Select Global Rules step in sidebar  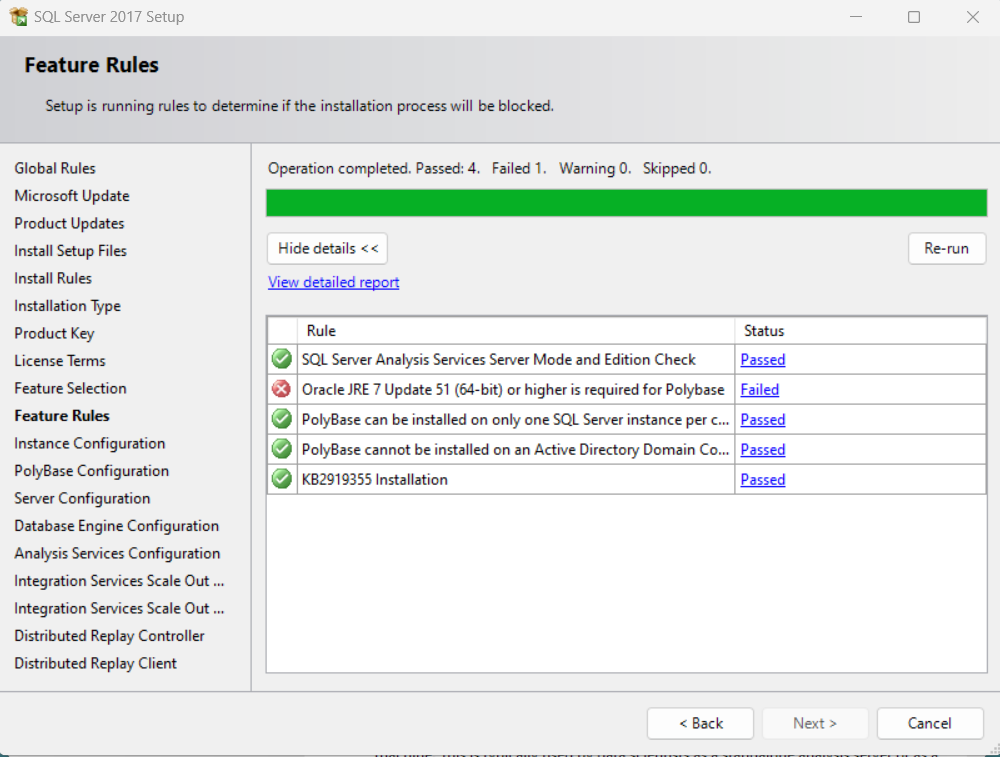coord(55,168)
